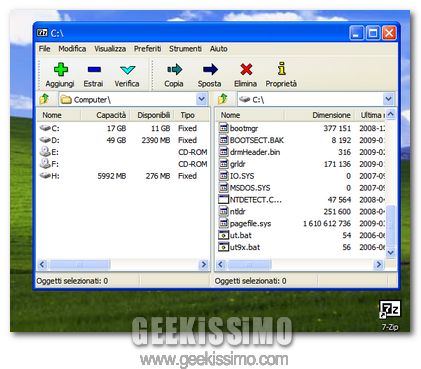The width and height of the screenshot is (421, 369).
Task: Go up one folder in right panel
Action: pos(223,99)
